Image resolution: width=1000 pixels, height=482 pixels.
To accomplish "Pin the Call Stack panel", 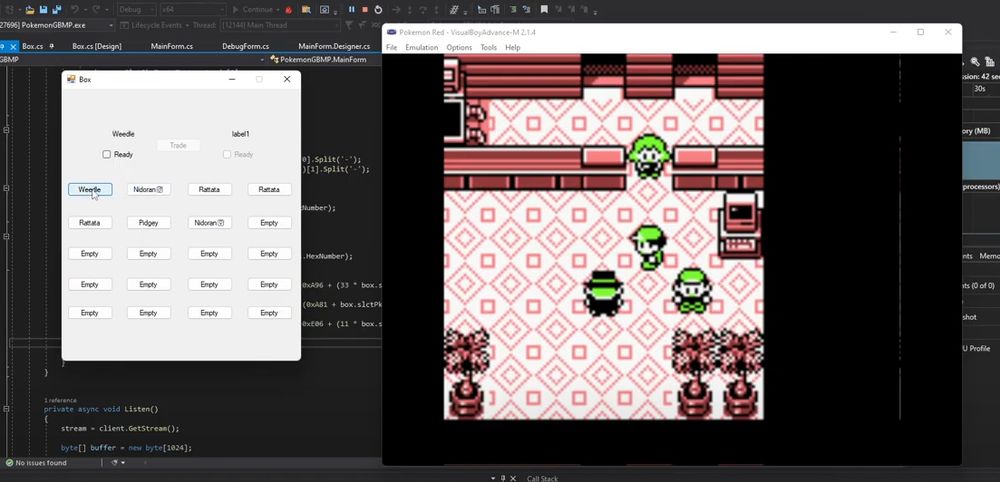I will coord(503,478).
